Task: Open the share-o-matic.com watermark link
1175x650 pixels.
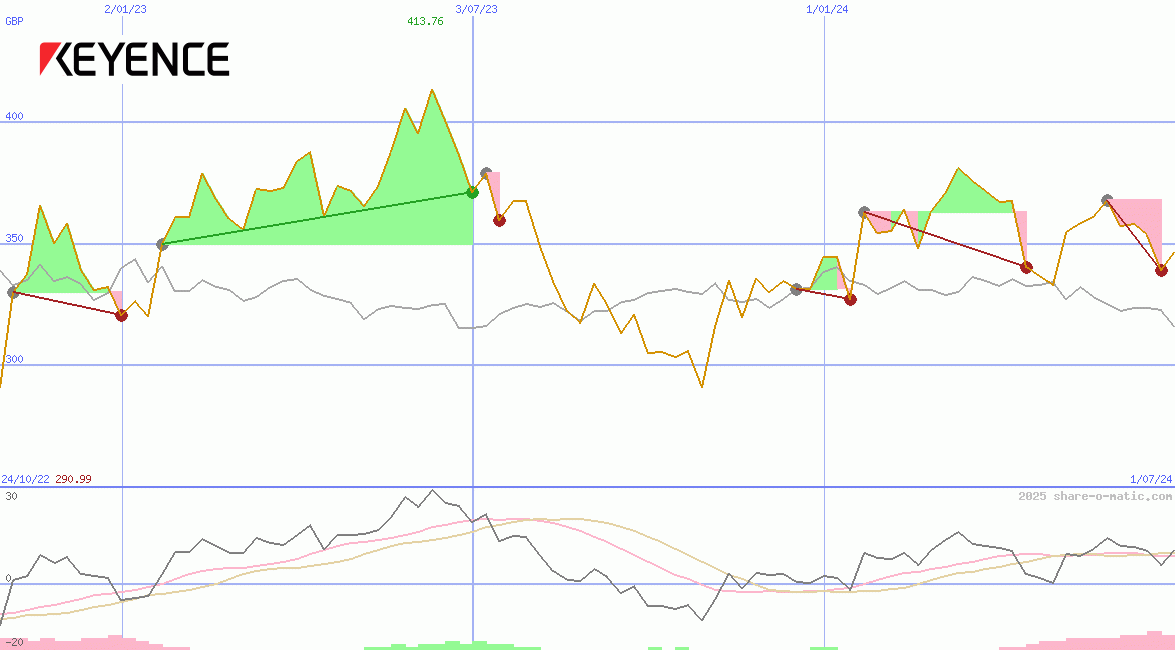Action: pos(1095,496)
